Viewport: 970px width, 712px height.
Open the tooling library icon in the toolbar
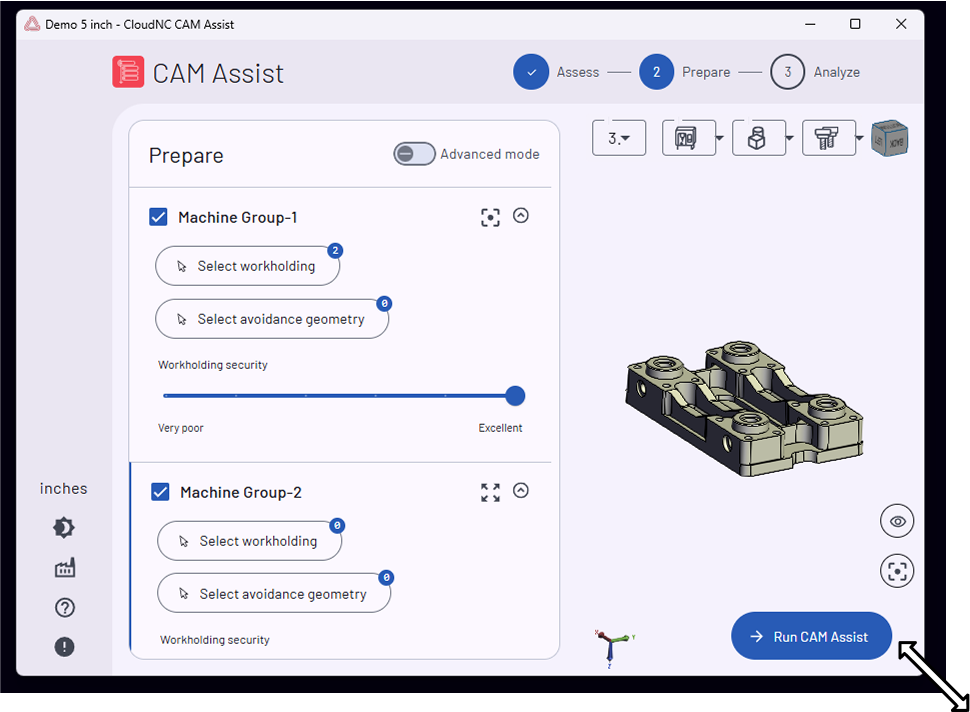[826, 137]
